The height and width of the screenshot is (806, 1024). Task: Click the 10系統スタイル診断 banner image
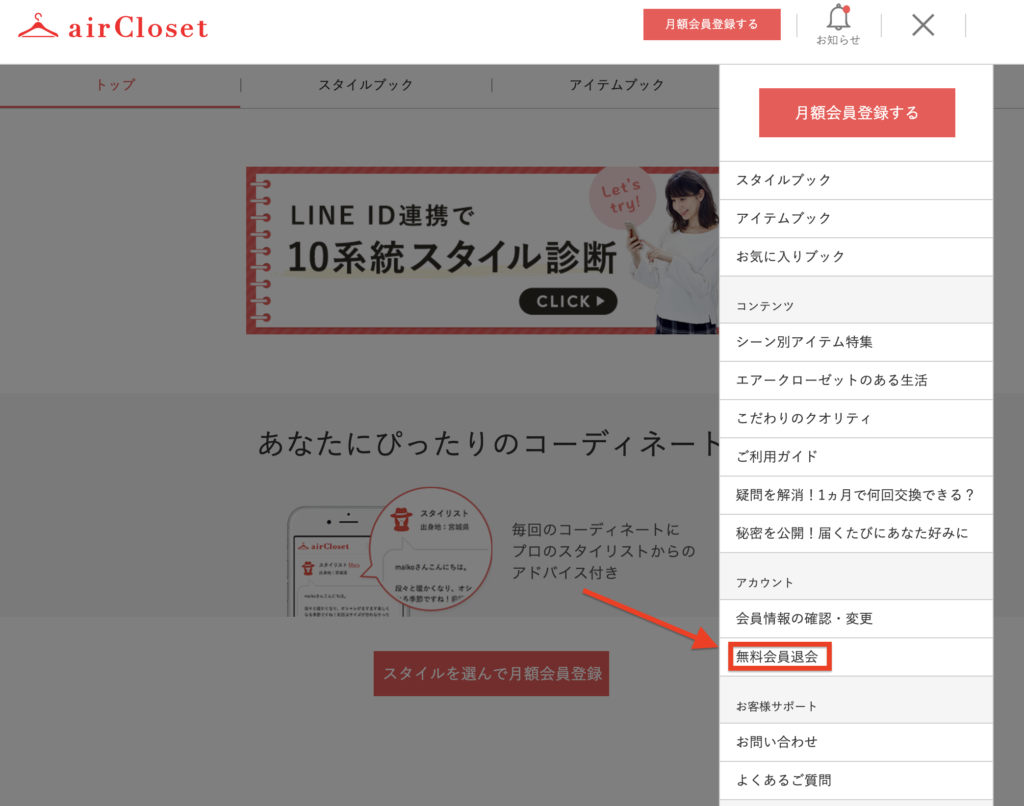(x=483, y=251)
